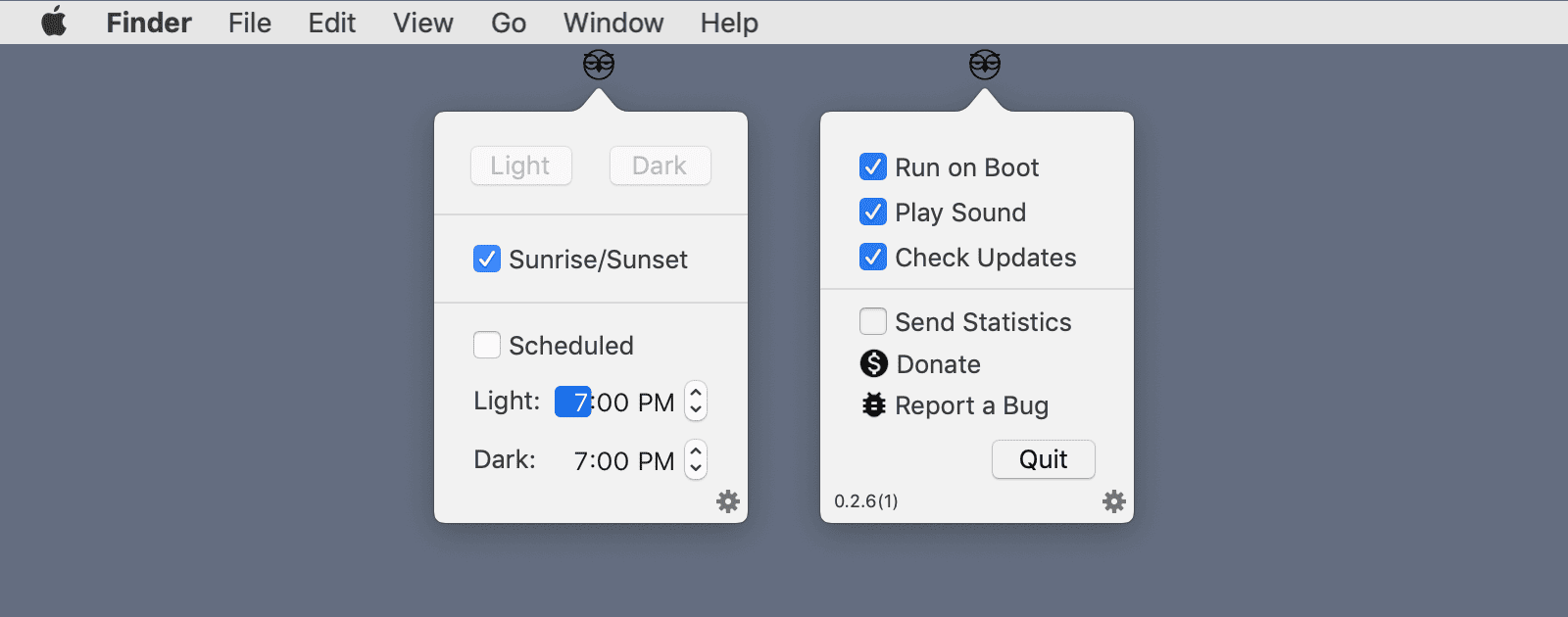
Task: Disable the Play Sound checkbox
Action: pyautogui.click(x=873, y=212)
